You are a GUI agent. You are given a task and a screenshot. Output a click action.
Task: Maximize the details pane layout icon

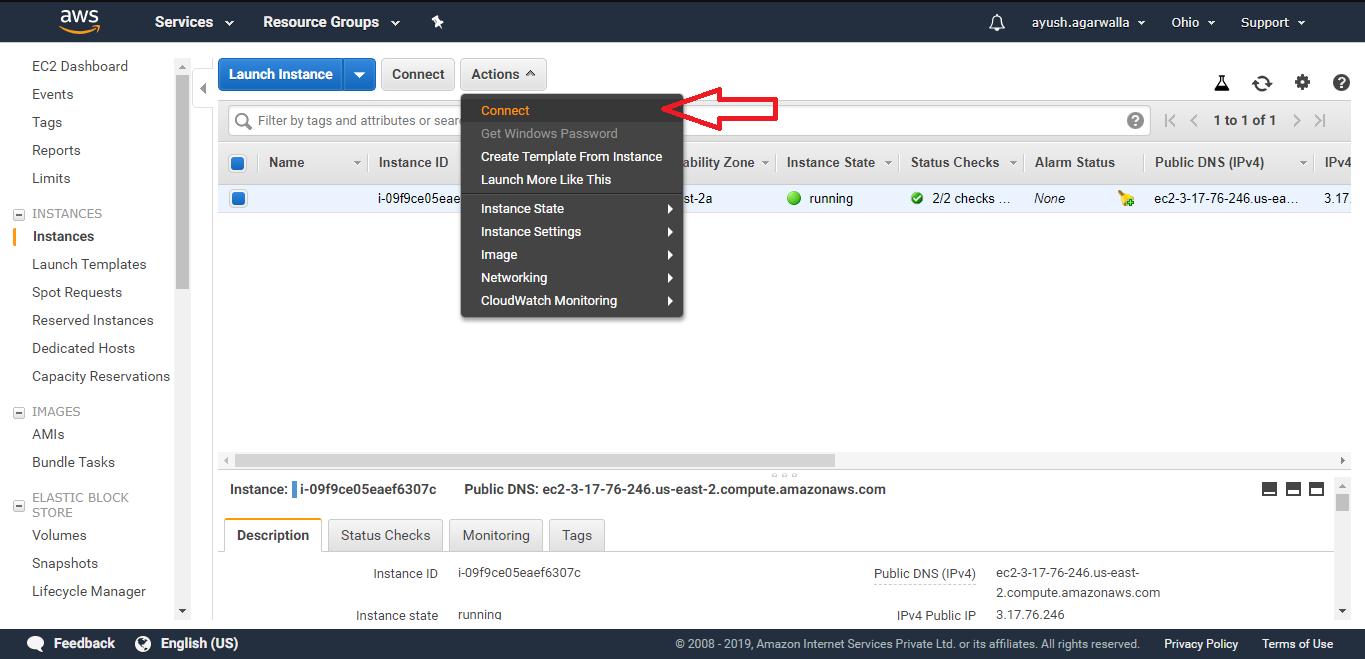click(x=1316, y=489)
